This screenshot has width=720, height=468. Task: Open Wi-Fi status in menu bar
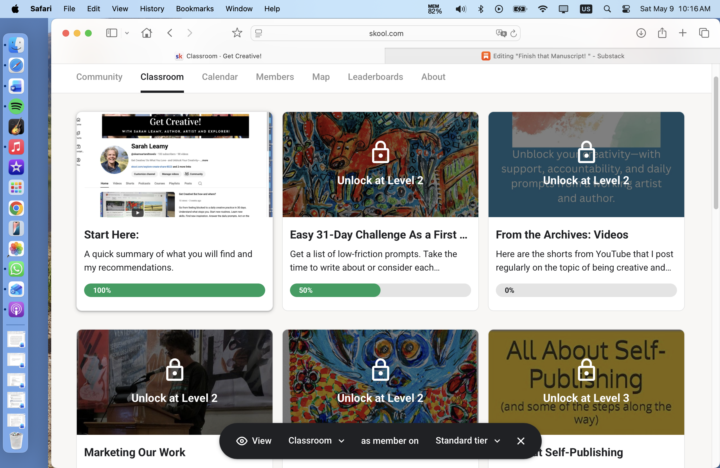coord(543,9)
